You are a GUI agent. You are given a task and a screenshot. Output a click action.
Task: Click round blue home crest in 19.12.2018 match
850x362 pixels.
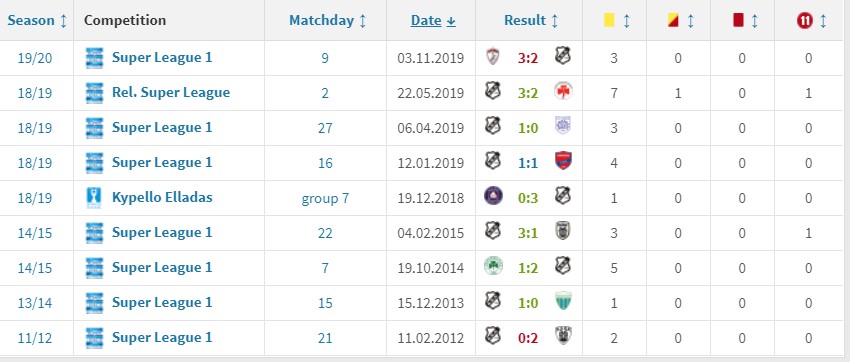[x=493, y=196]
